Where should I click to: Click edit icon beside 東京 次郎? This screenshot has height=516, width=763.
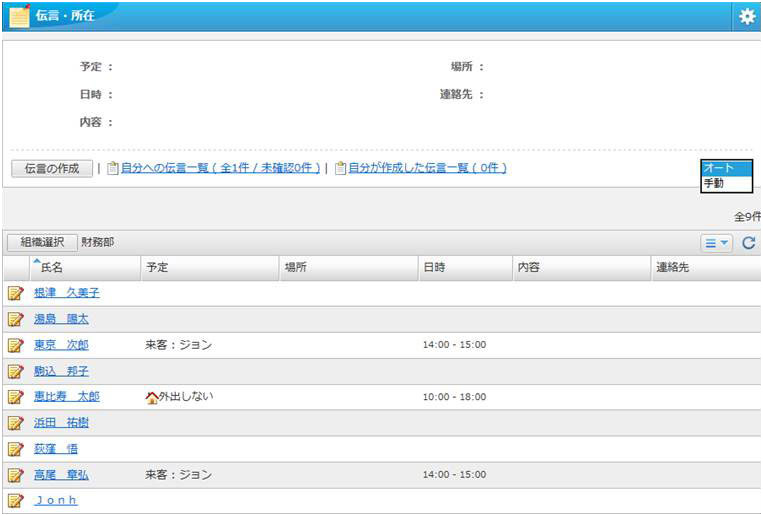click(15, 346)
